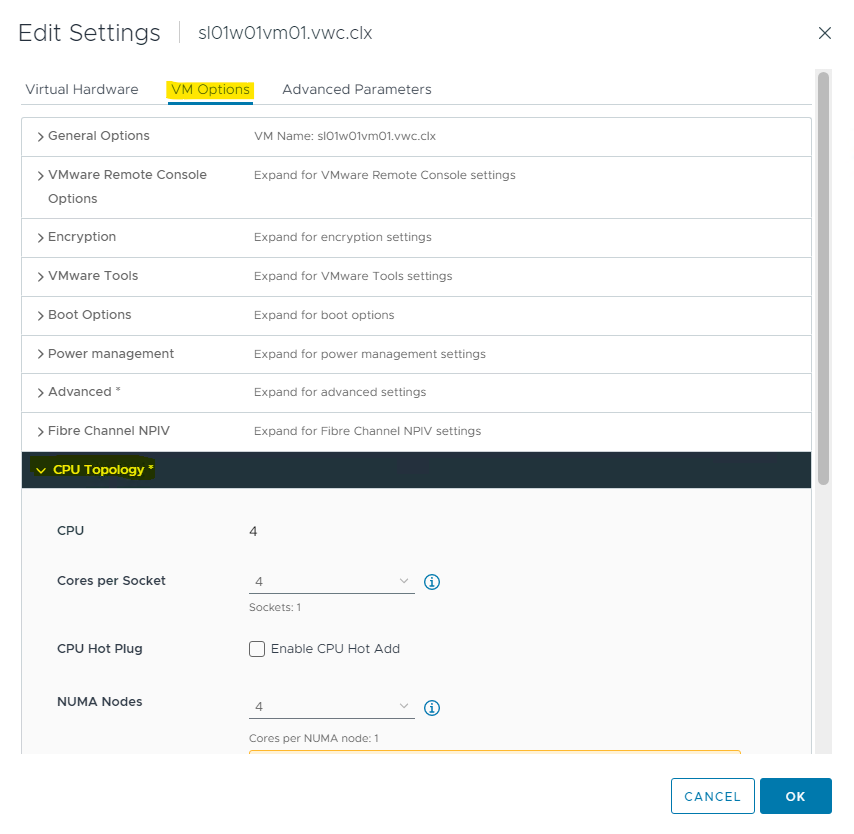This screenshot has height=834, width=854.
Task: Click the dialog's vertical scrollbar
Action: (823, 280)
